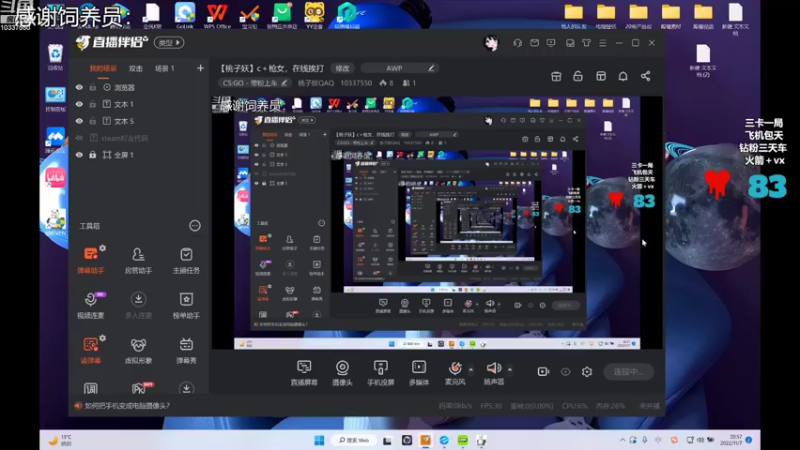Viewport: 800px width, 450px height.
Task: Open settings gear on 读弹幕
Action: pyautogui.click(x=103, y=338)
